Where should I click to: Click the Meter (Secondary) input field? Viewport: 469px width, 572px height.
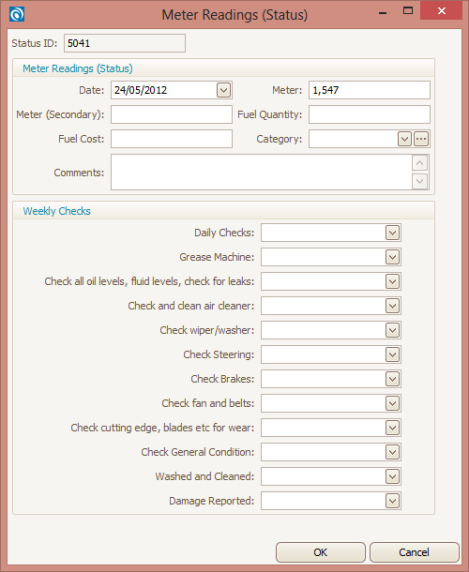[172, 115]
